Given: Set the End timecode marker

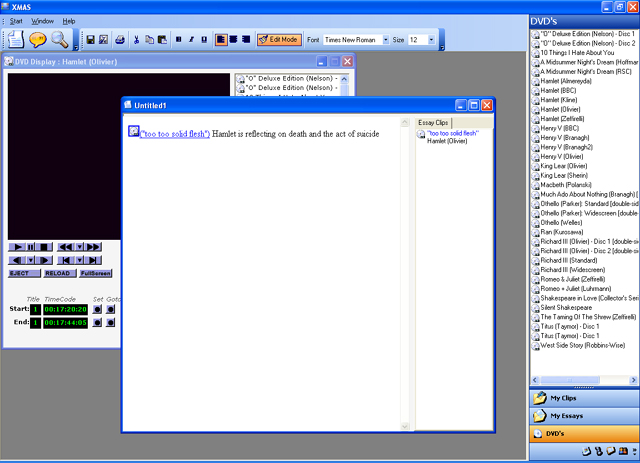Looking at the screenshot, I should (97, 323).
